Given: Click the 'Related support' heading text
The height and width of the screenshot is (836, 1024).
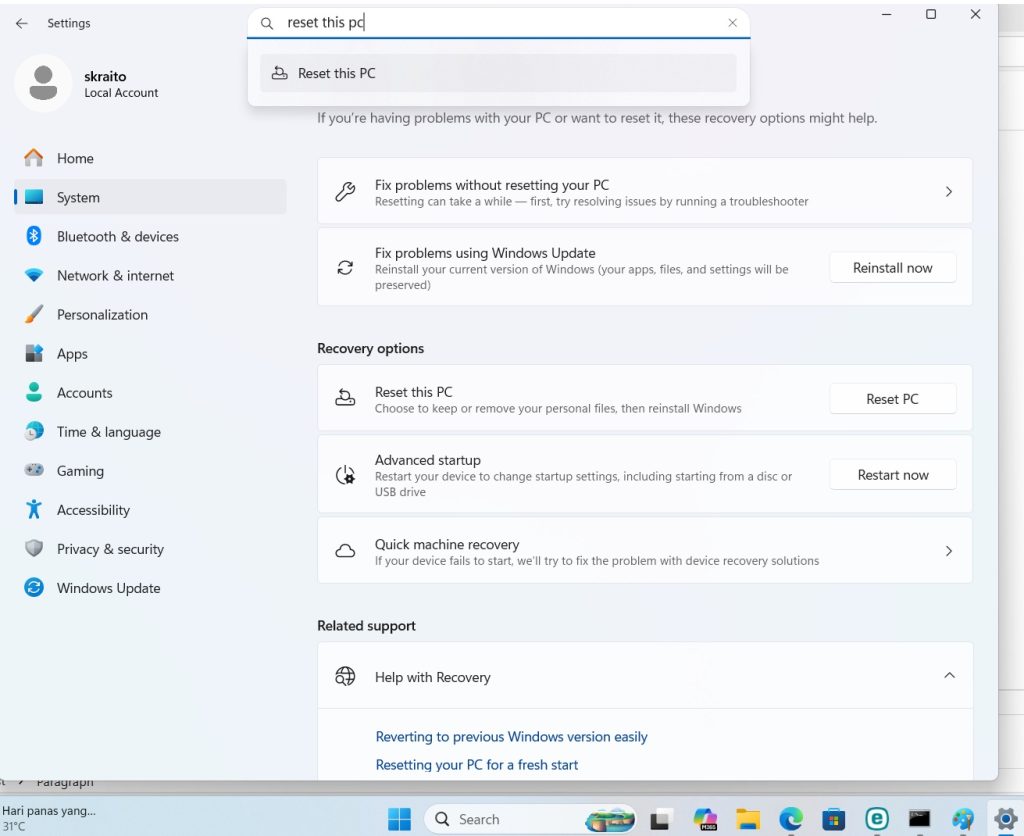Looking at the screenshot, I should point(366,626).
